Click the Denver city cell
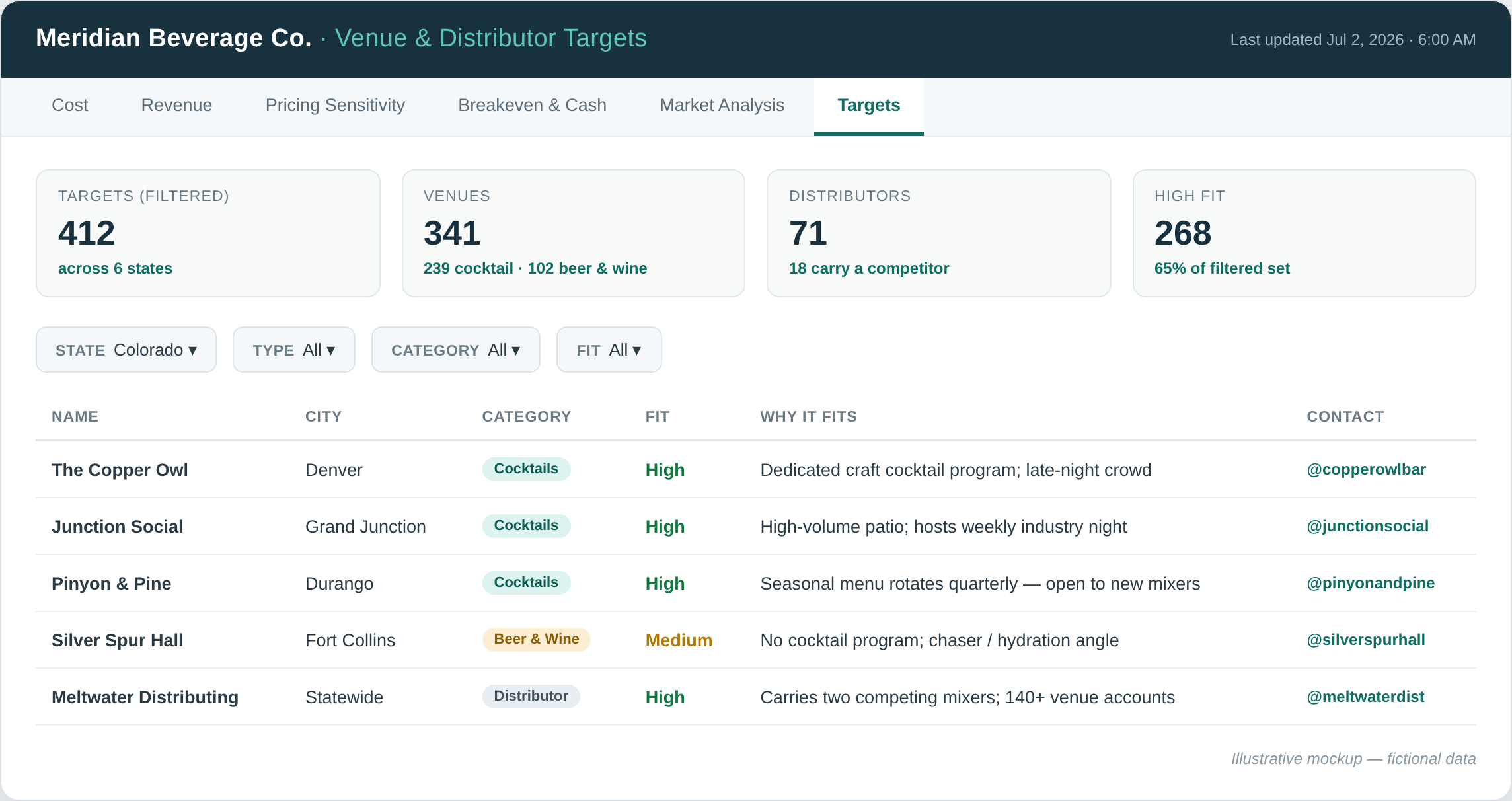This screenshot has height=801, width=1512. click(334, 470)
